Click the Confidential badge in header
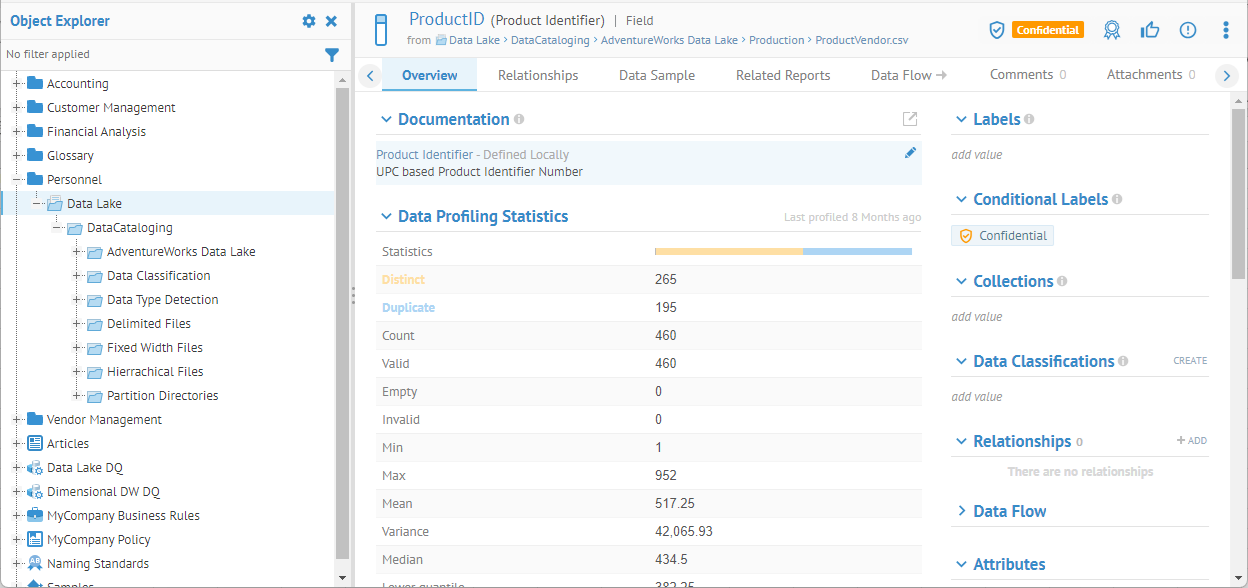Image resolution: width=1248 pixels, height=588 pixels. coord(1047,30)
